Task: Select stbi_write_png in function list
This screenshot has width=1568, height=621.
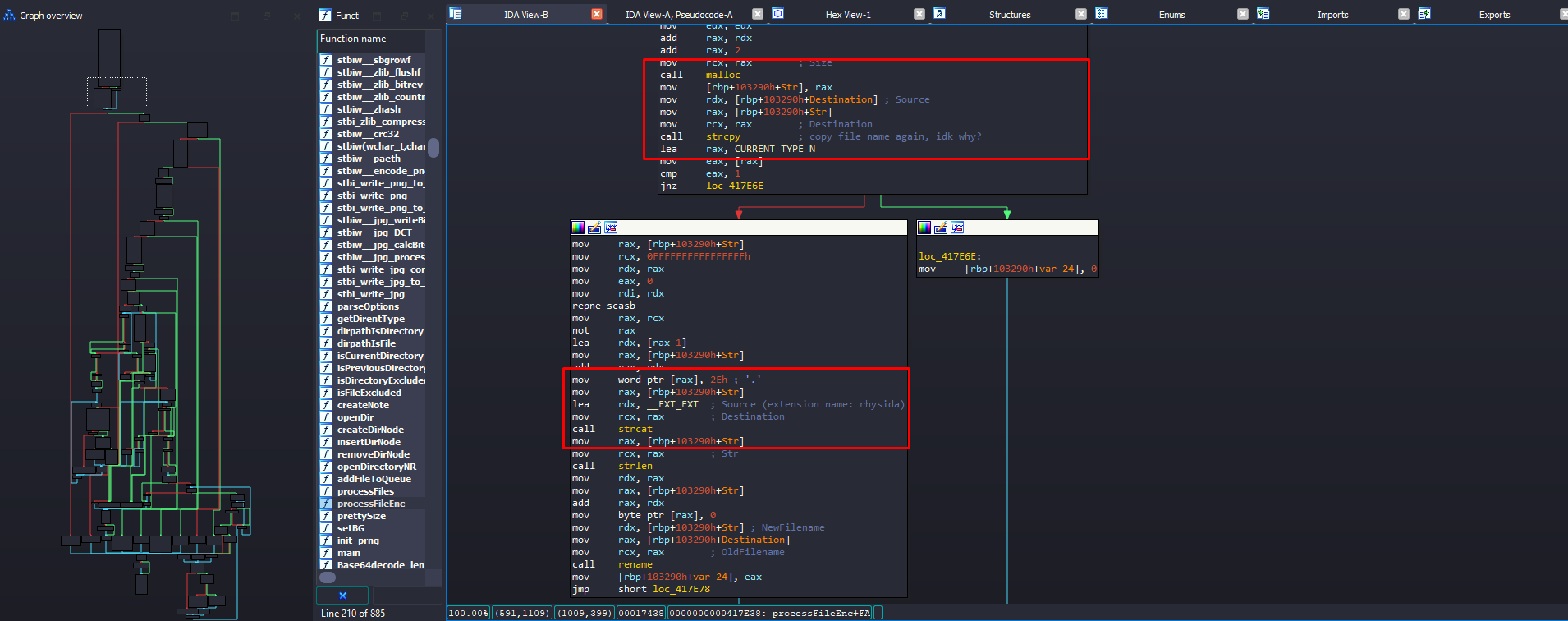Action: pos(372,195)
